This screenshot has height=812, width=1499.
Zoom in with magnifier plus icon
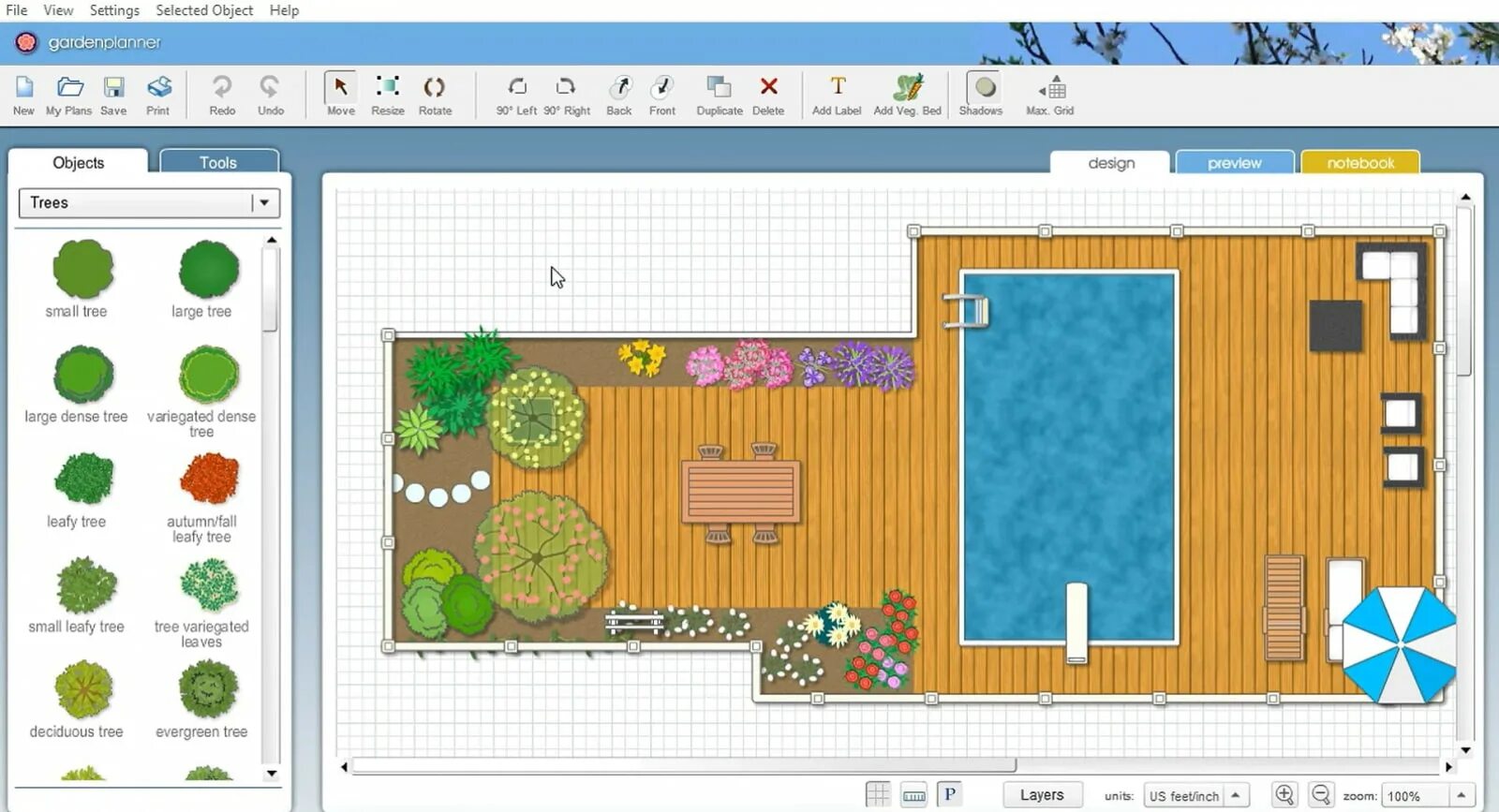(1284, 795)
